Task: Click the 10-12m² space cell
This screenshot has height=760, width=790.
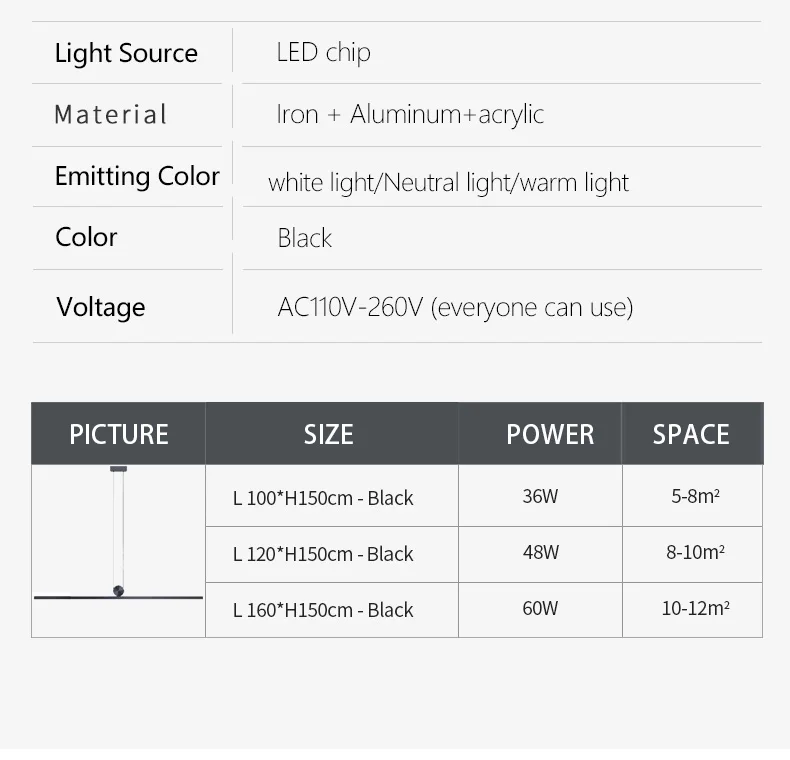Action: coord(695,608)
